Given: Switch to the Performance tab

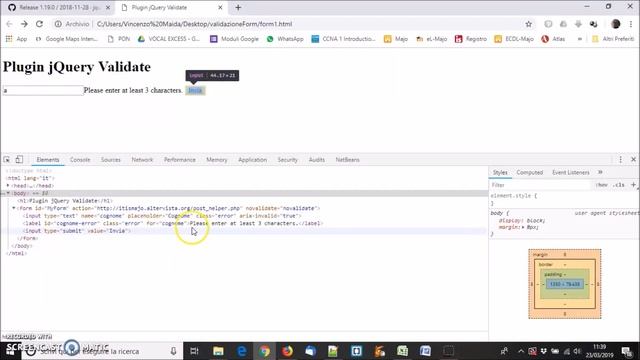Looking at the screenshot, I should [180, 160].
